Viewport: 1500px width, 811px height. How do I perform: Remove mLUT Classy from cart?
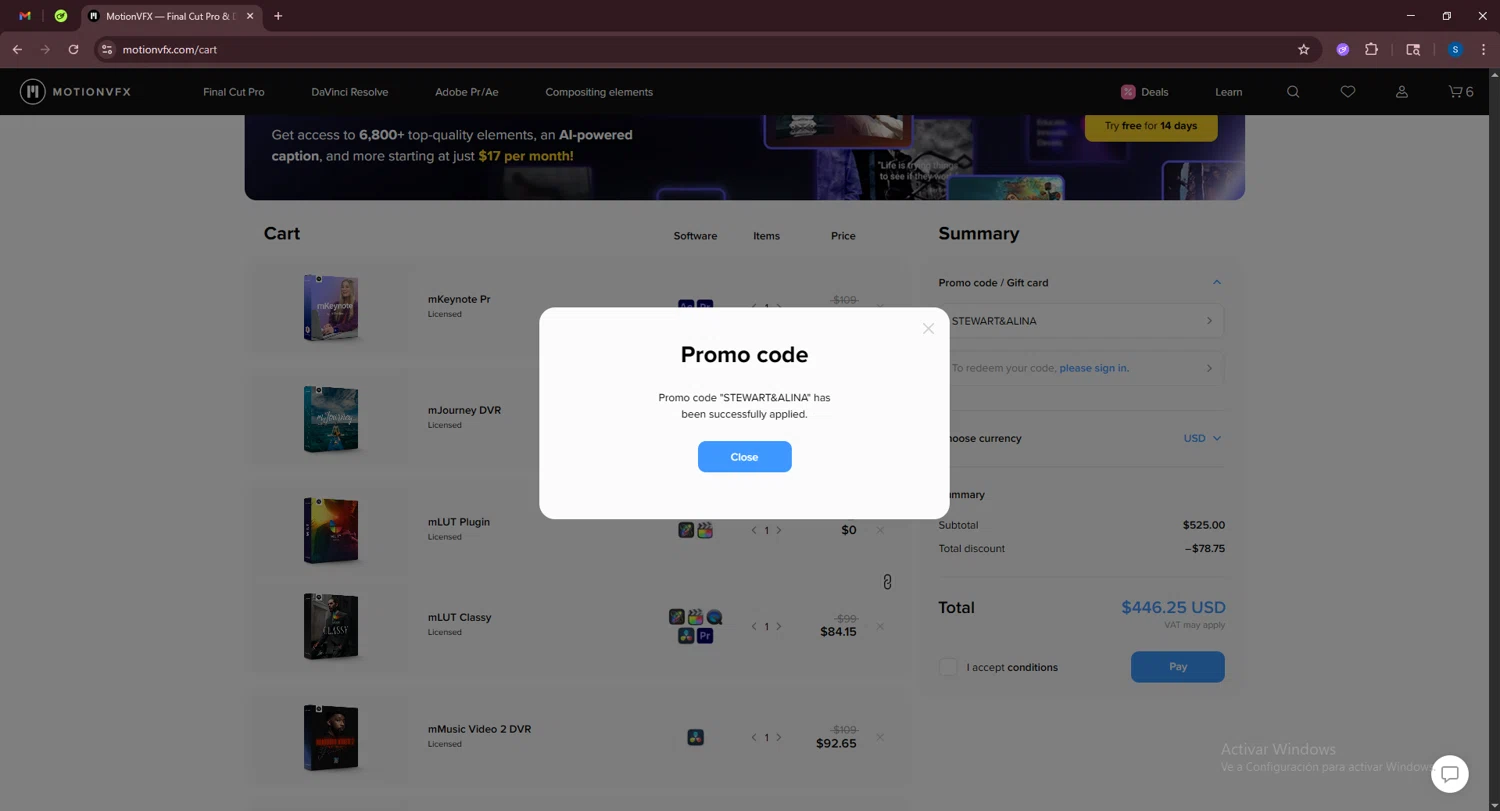[880, 626]
